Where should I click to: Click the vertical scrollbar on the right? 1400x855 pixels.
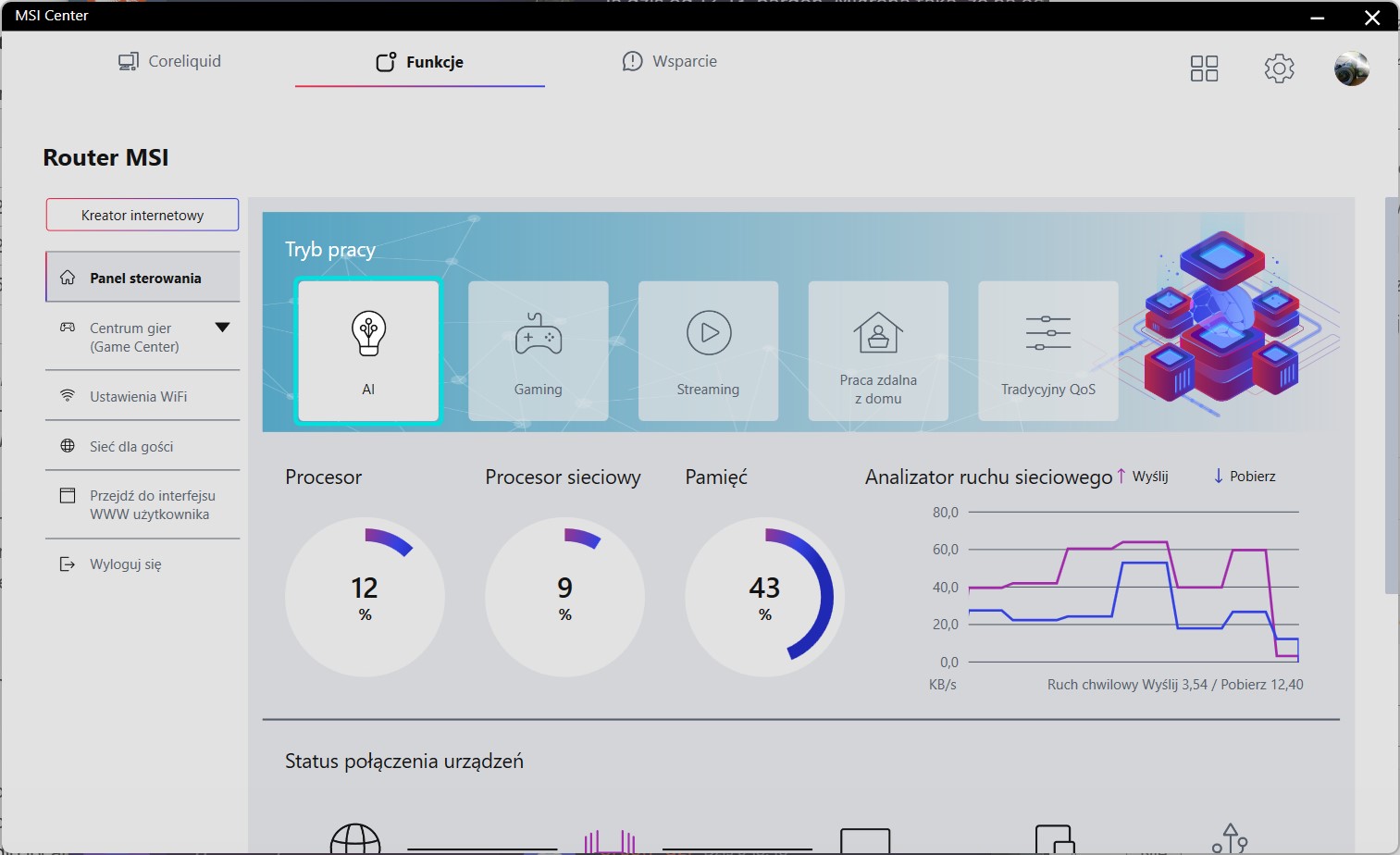click(x=1391, y=396)
